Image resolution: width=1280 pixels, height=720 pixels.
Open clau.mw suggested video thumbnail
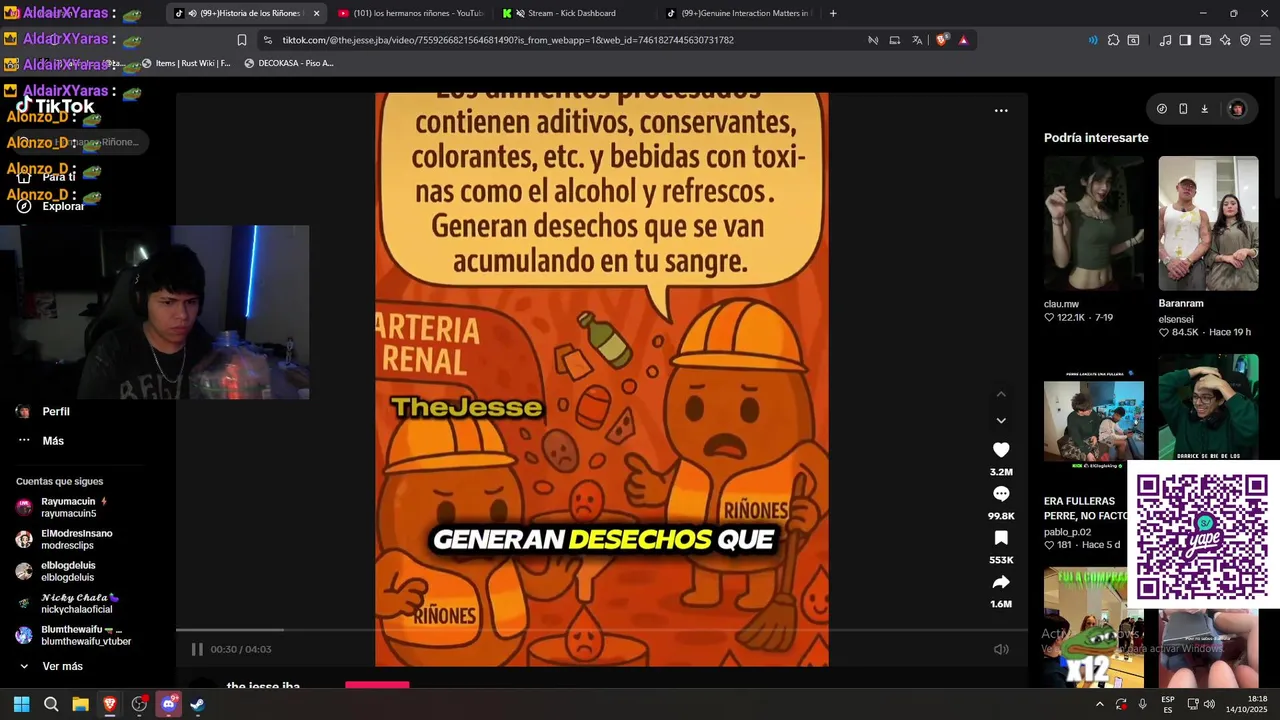(x=1094, y=223)
